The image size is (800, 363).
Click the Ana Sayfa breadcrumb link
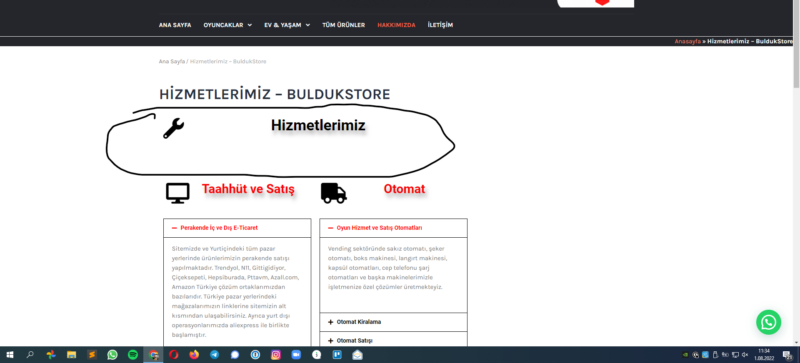point(172,61)
